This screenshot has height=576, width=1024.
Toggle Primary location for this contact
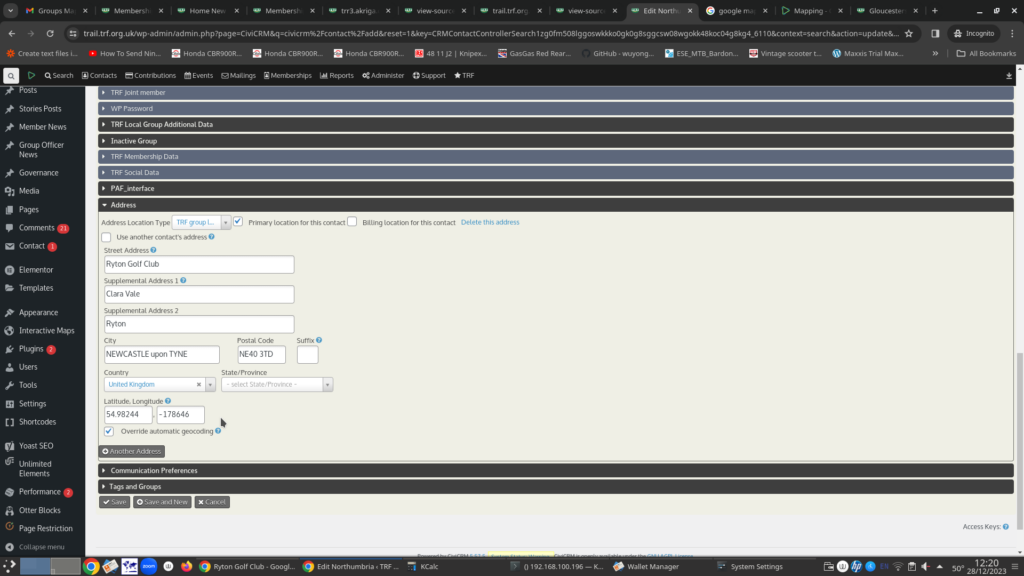pyautogui.click(x=238, y=222)
